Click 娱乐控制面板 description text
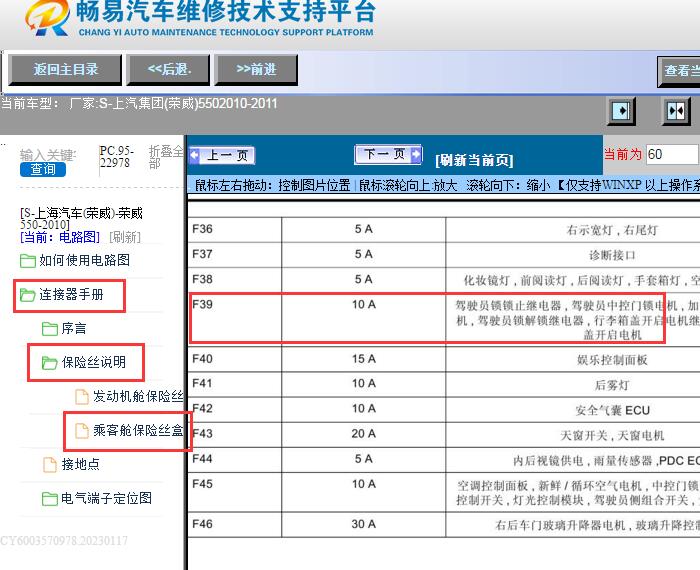The height and width of the screenshot is (570, 700). coord(612,360)
